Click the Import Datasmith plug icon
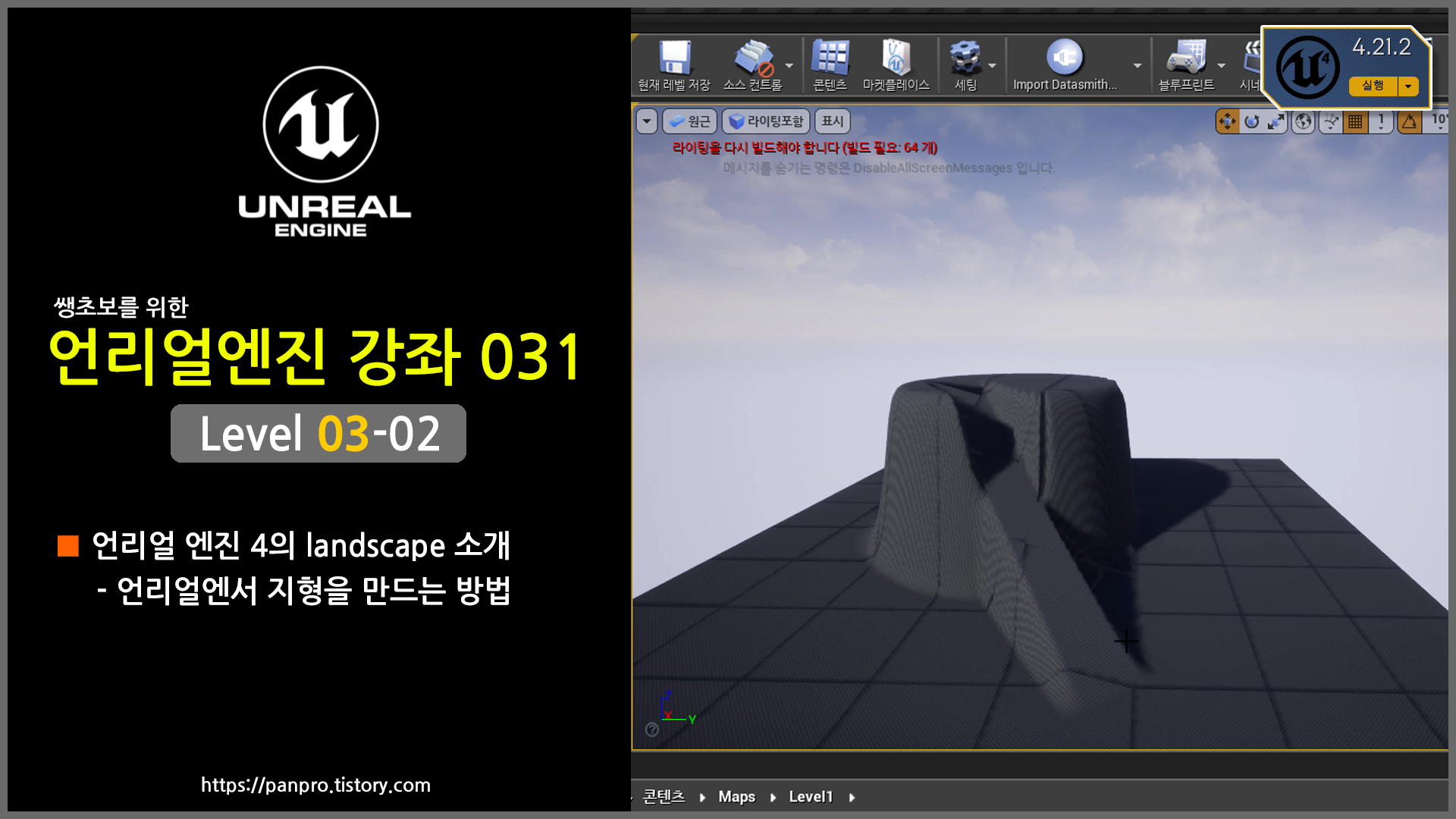The width and height of the screenshot is (1456, 819). coord(1064,58)
